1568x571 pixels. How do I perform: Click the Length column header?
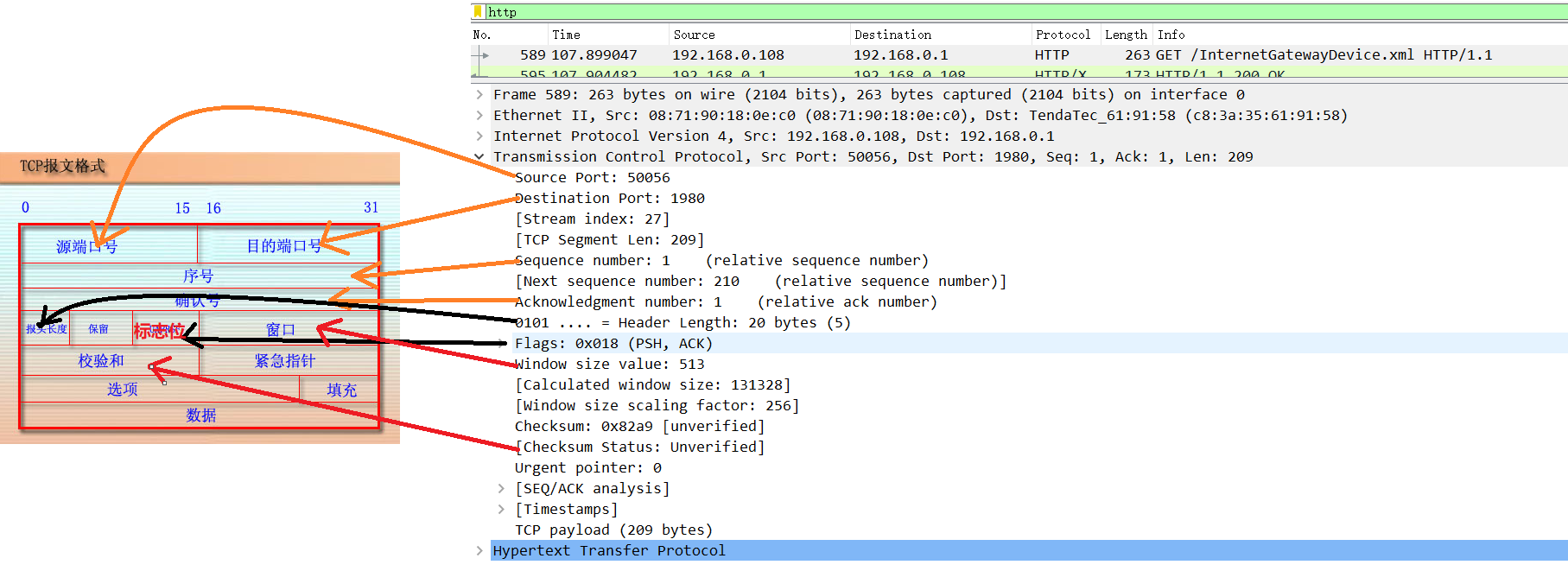click(x=1125, y=35)
